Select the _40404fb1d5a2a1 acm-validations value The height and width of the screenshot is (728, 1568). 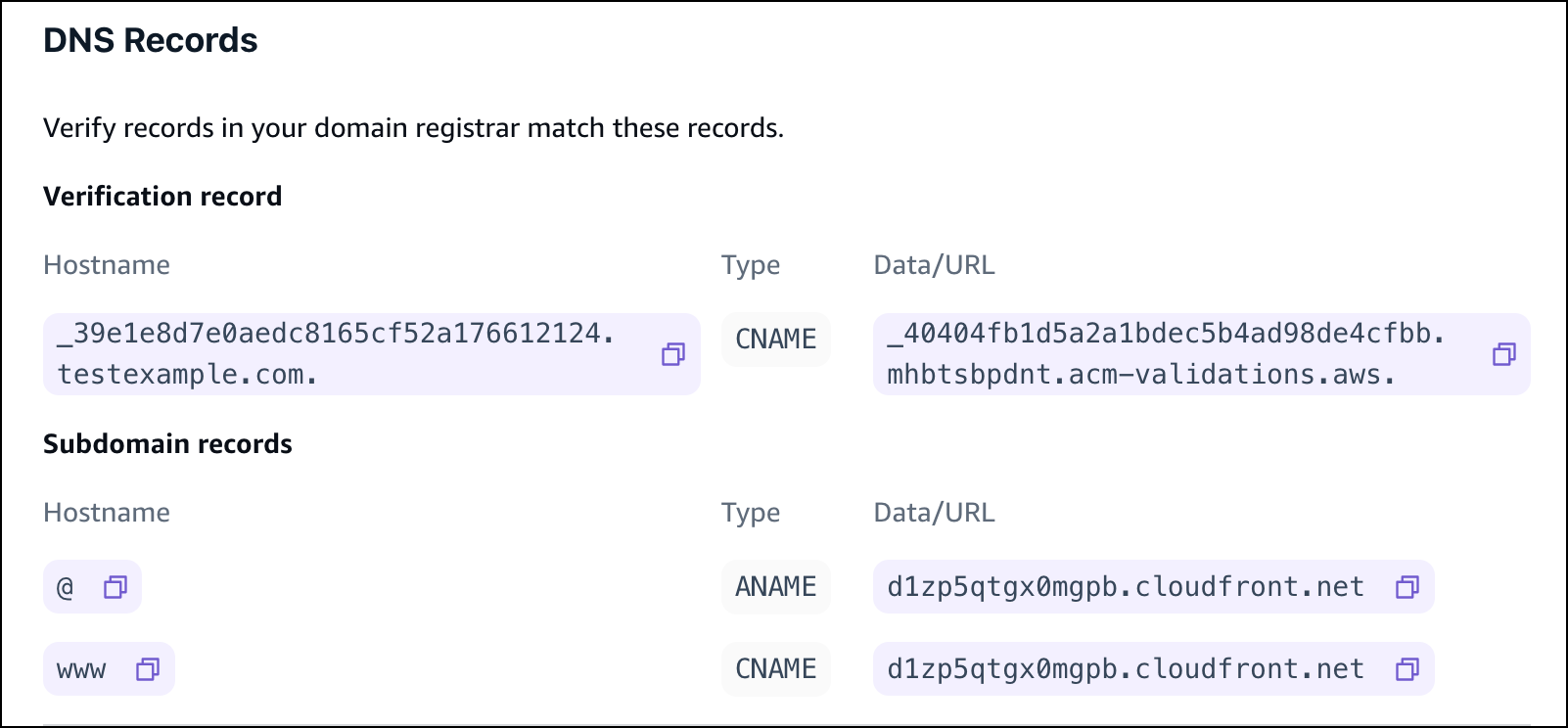[x=1165, y=354]
